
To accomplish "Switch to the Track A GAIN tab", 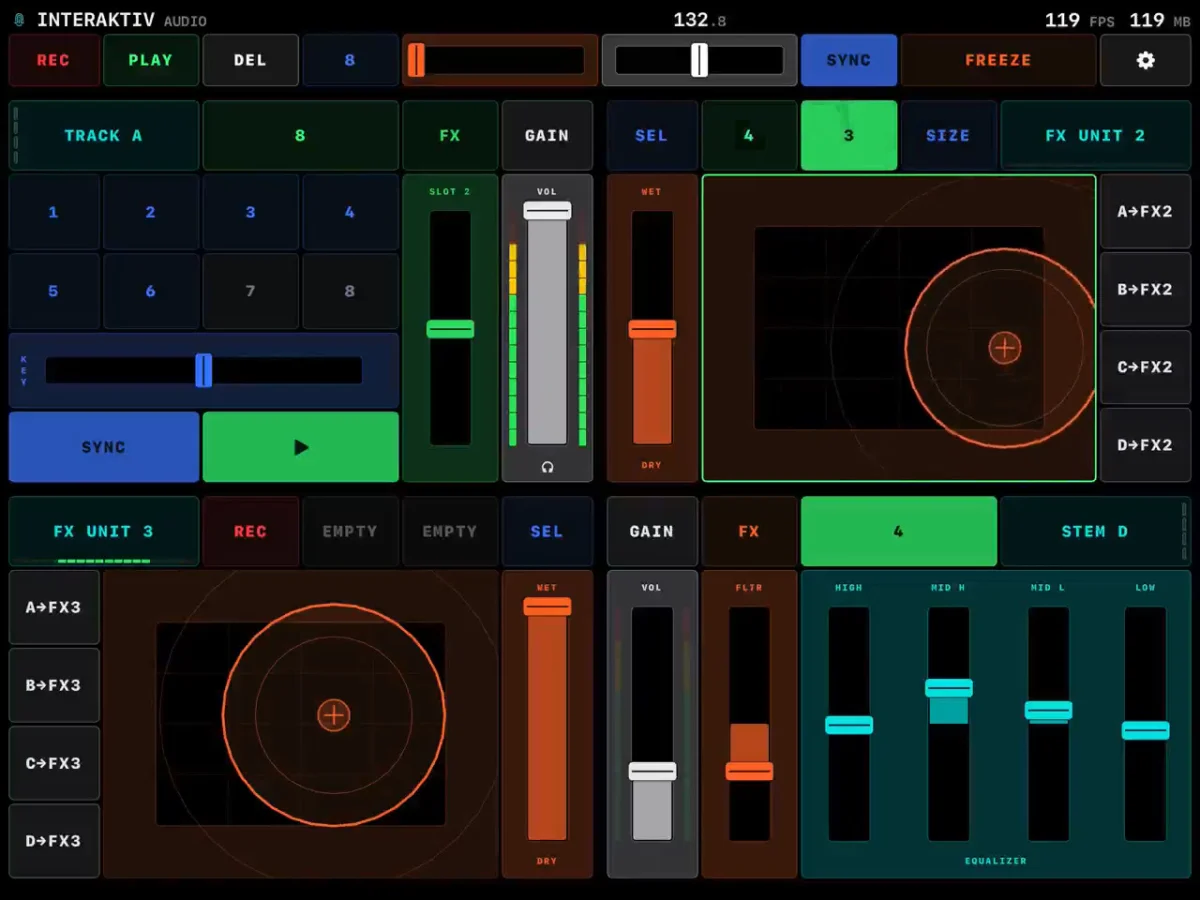I will [547, 135].
